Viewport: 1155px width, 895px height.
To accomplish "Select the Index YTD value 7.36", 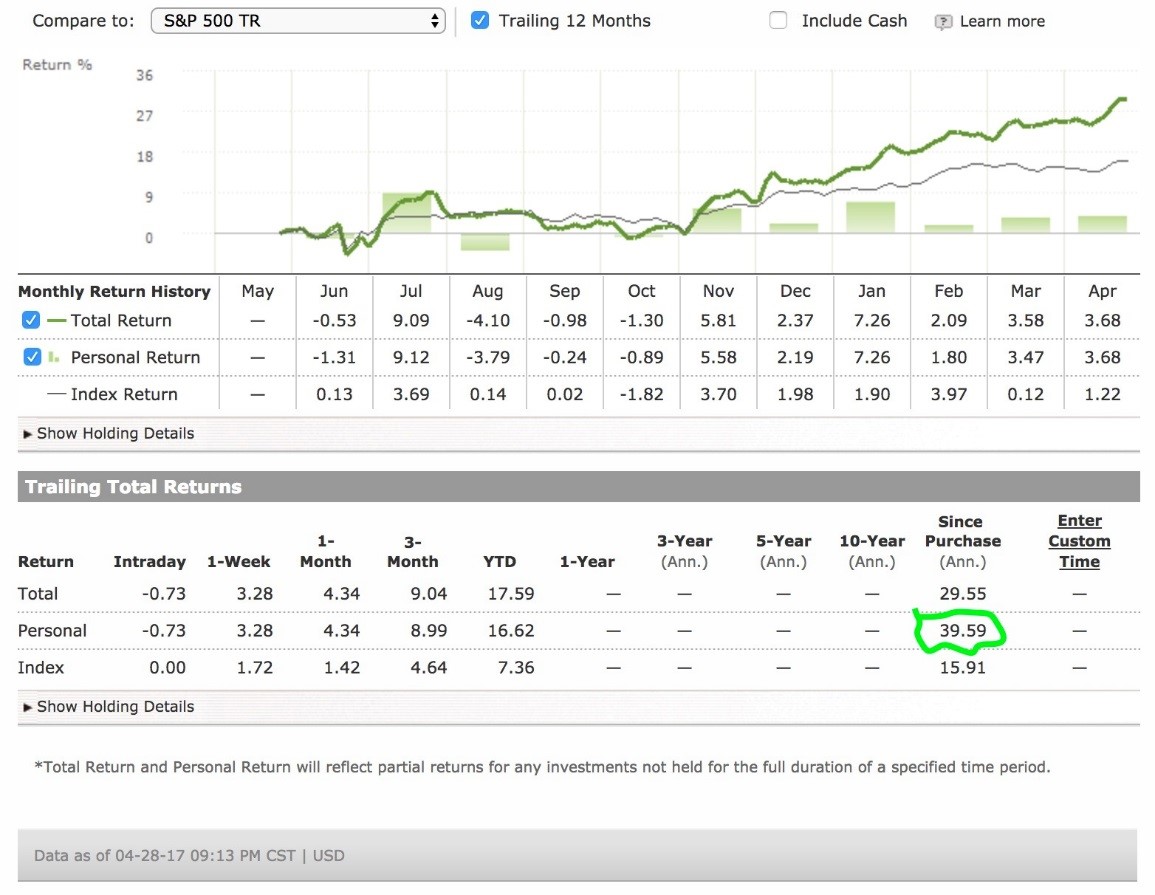I will (516, 667).
